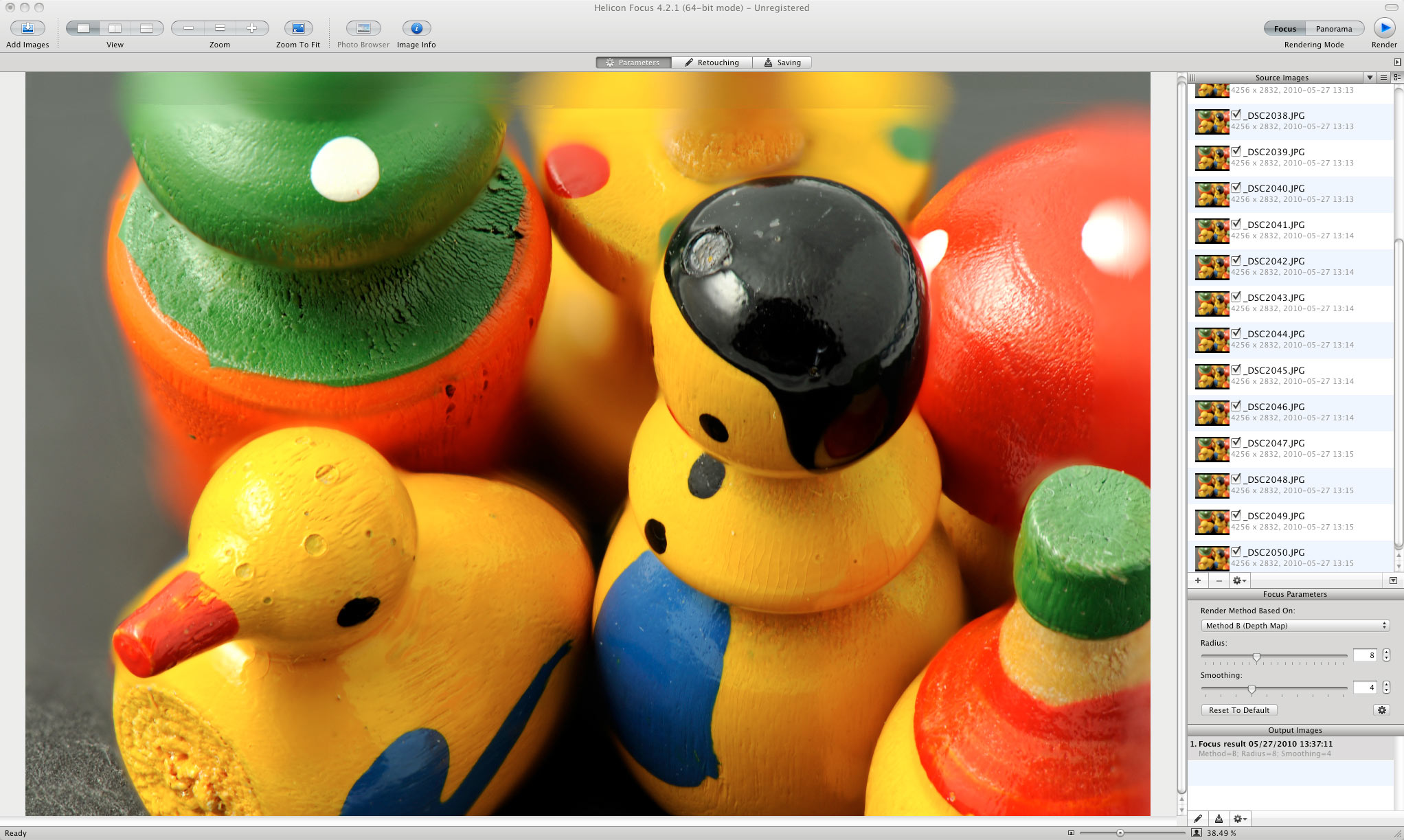1404x840 pixels.
Task: Switch source images to list view
Action: click(1384, 78)
